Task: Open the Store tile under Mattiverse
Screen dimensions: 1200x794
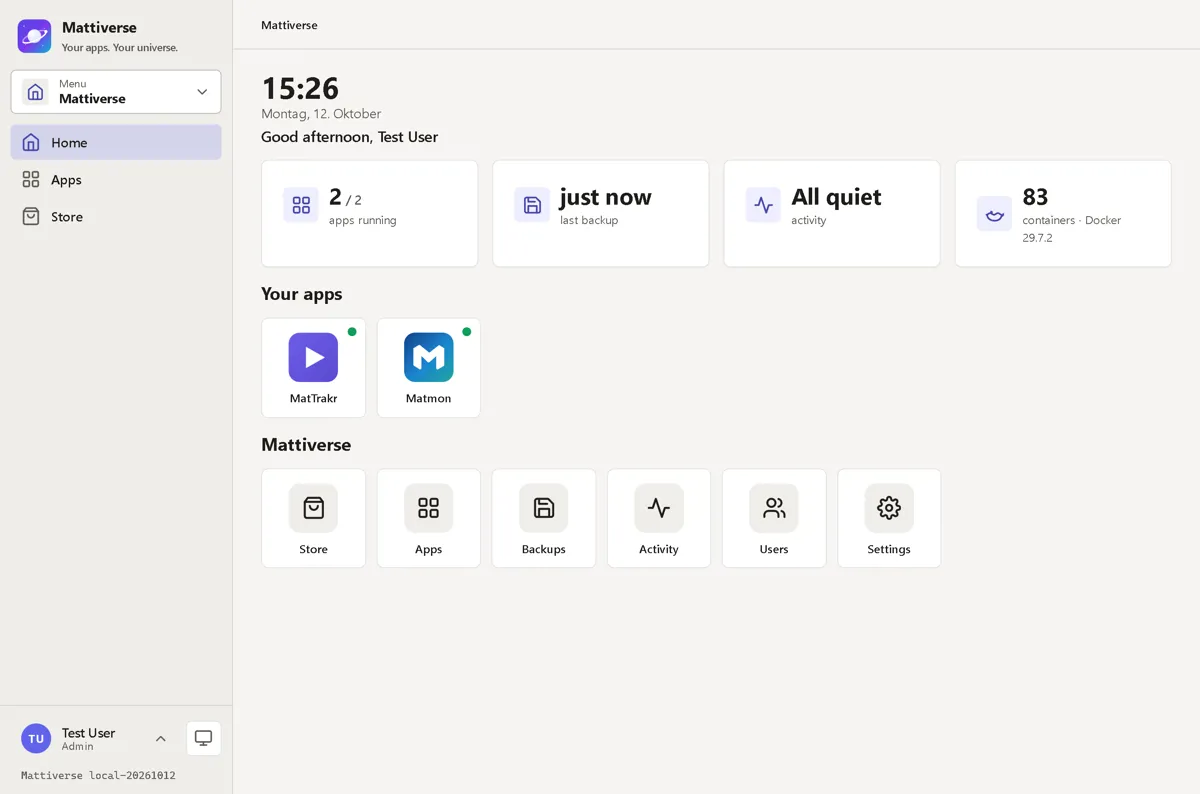Action: coord(313,518)
